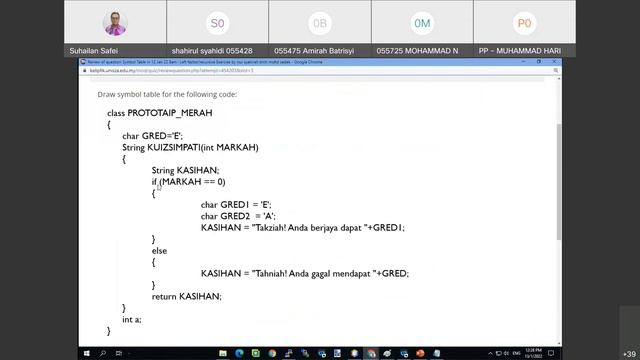640x360 pixels.
Task: Switch the ENG input language indicator
Action: coord(516,353)
